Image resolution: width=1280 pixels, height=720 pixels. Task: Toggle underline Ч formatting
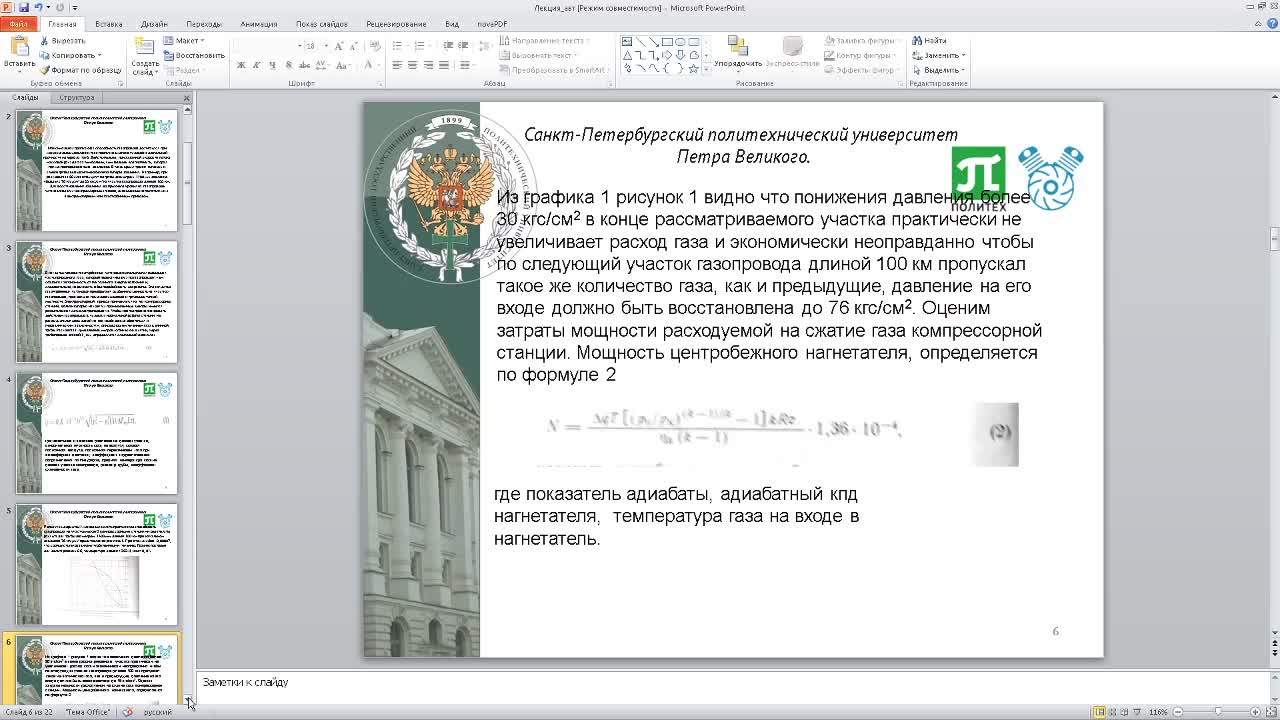coord(272,65)
